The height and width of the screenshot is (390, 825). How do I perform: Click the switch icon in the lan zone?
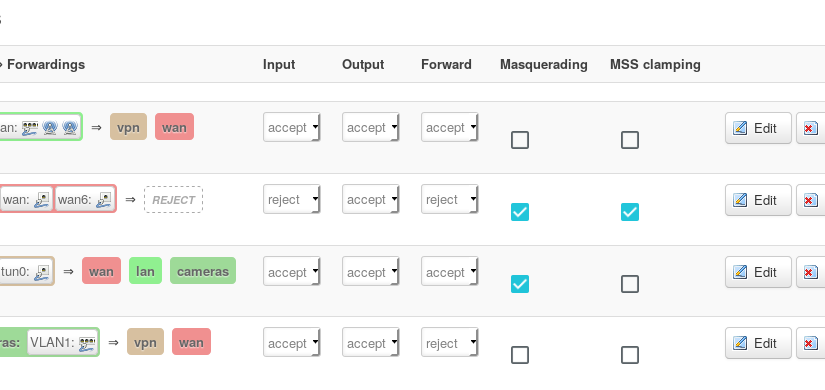[30, 127]
